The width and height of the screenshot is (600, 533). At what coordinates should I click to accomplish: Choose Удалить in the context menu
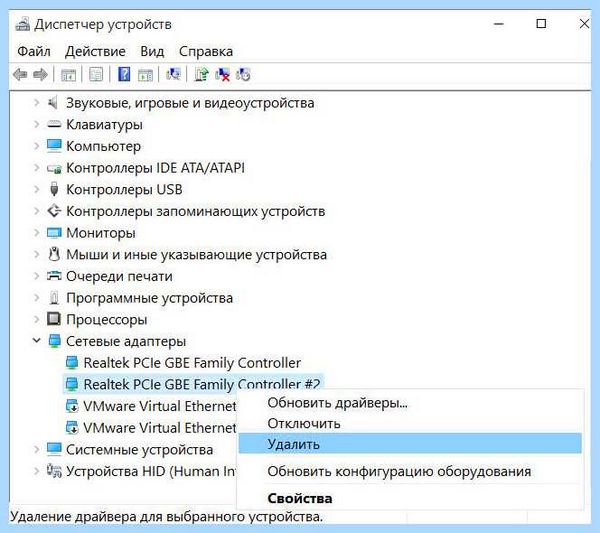point(410,443)
